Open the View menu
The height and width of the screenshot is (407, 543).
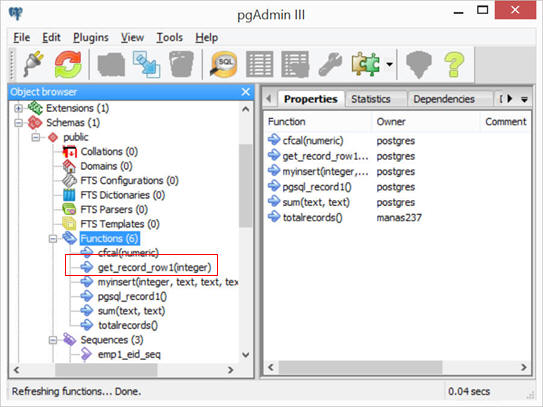tap(132, 37)
